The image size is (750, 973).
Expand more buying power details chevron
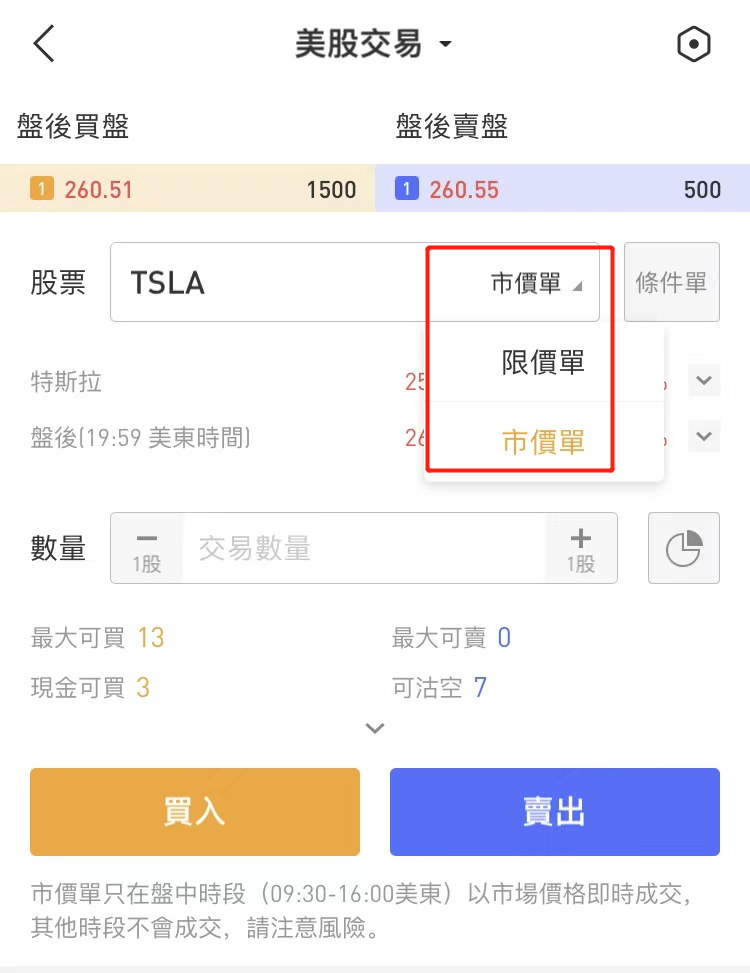[x=375, y=729]
